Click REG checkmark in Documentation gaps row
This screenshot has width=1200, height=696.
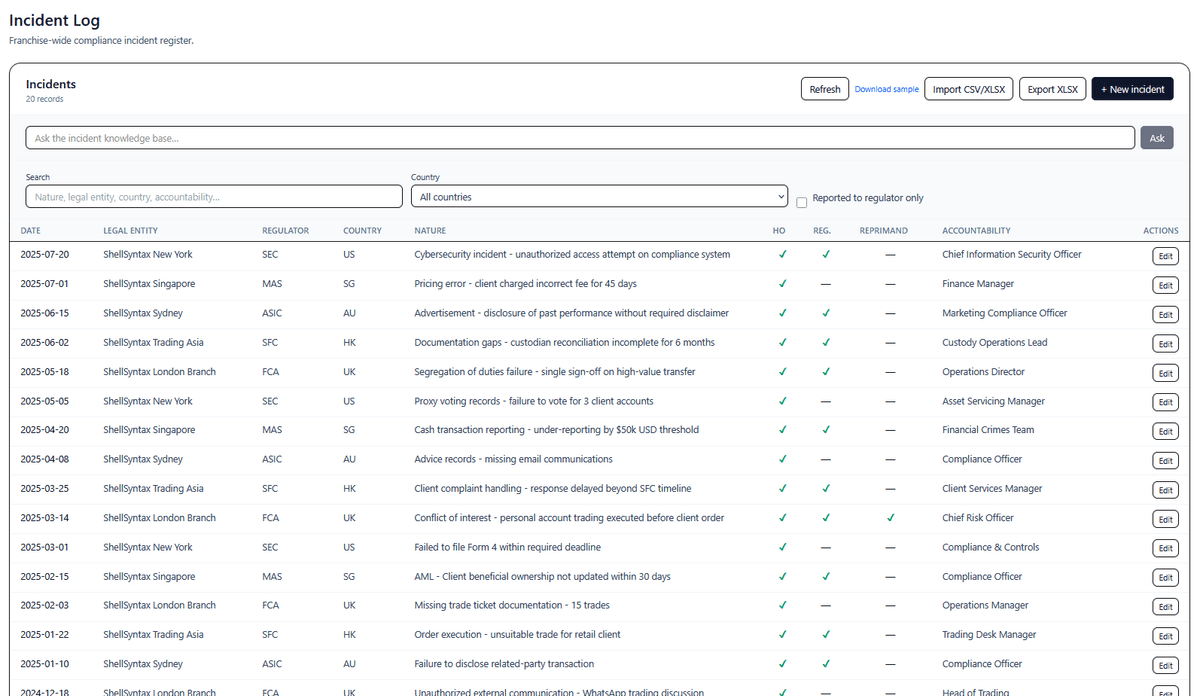coord(826,342)
